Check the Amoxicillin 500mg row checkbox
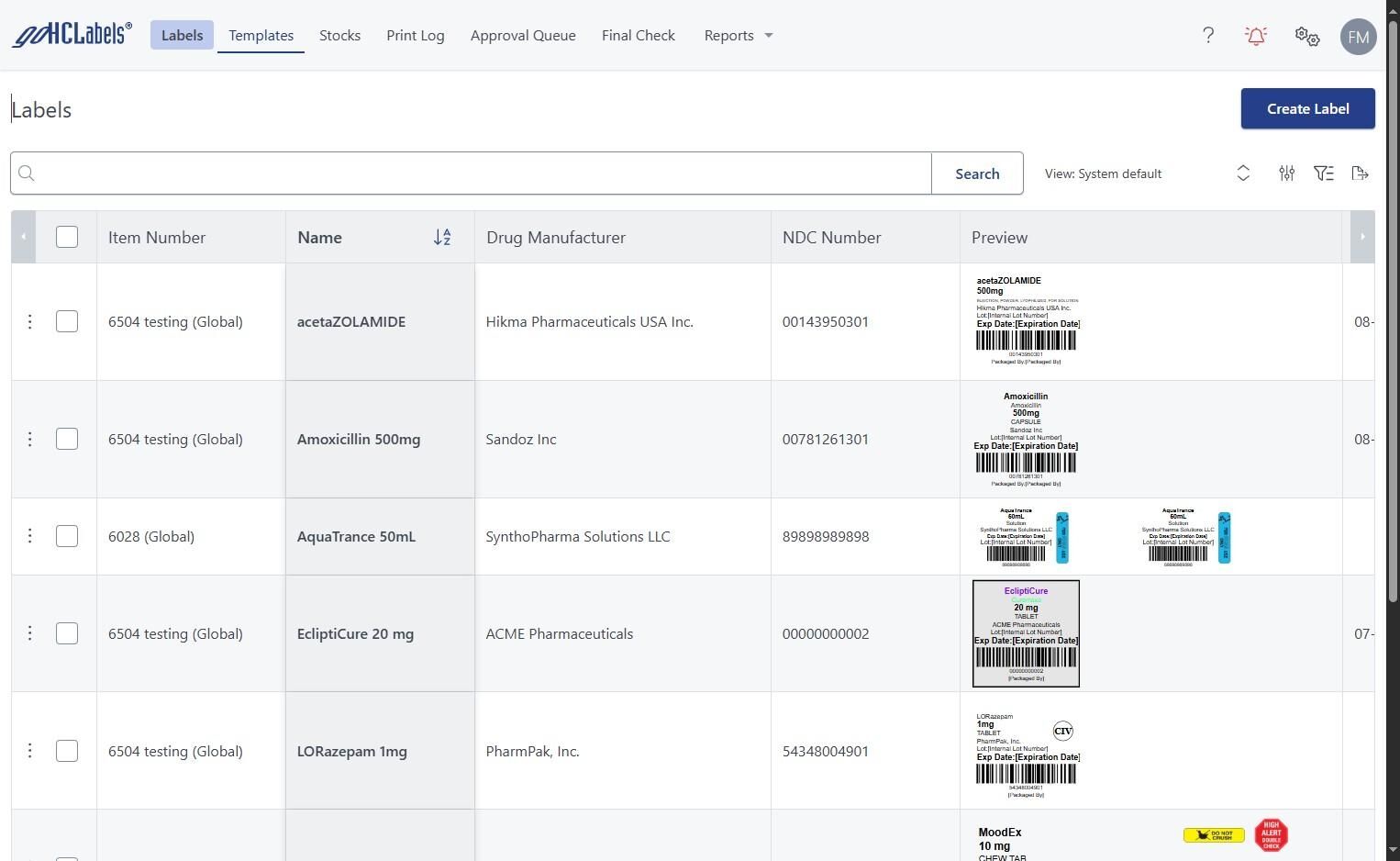Screen dimensions: 1400x861 point(67,440)
